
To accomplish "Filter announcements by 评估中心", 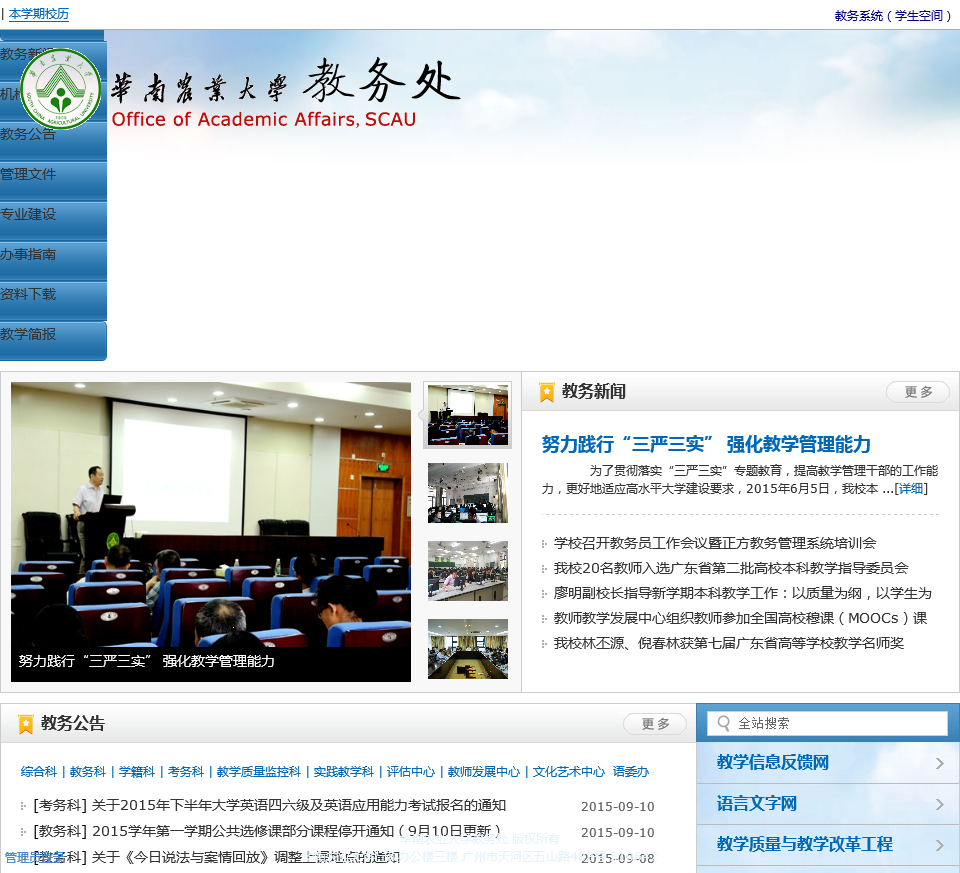I will (411, 772).
